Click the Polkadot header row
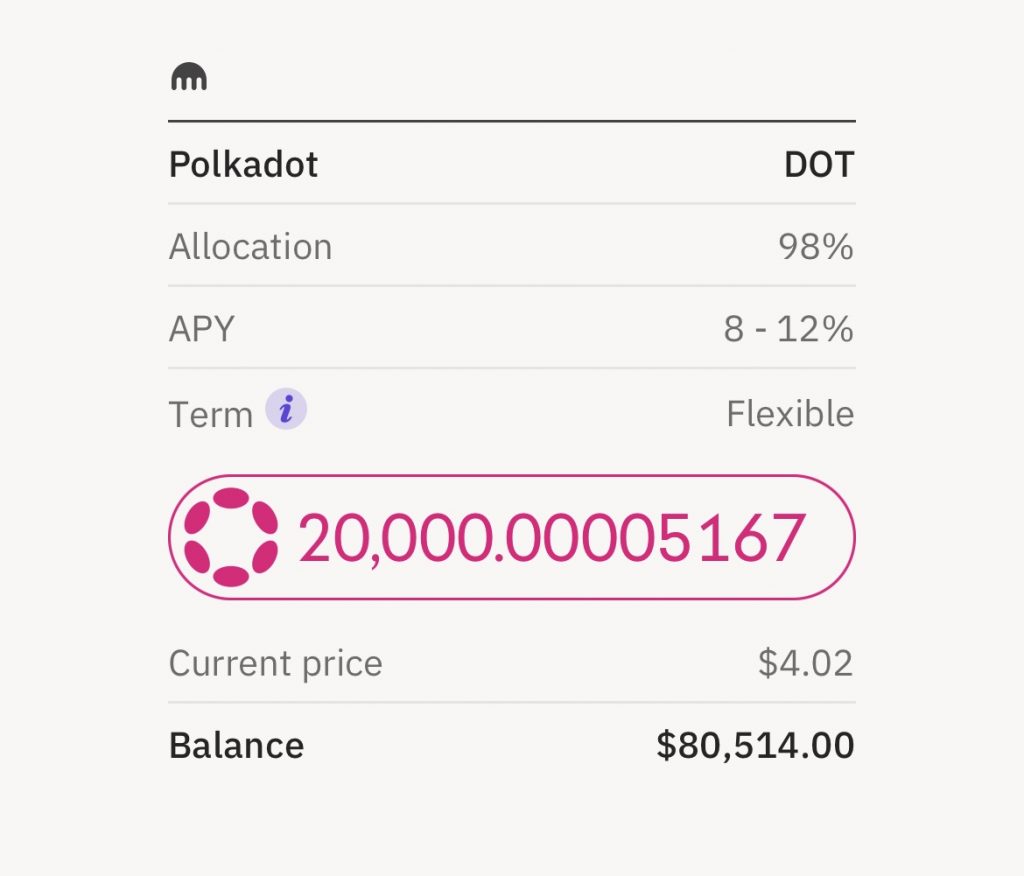 point(512,163)
